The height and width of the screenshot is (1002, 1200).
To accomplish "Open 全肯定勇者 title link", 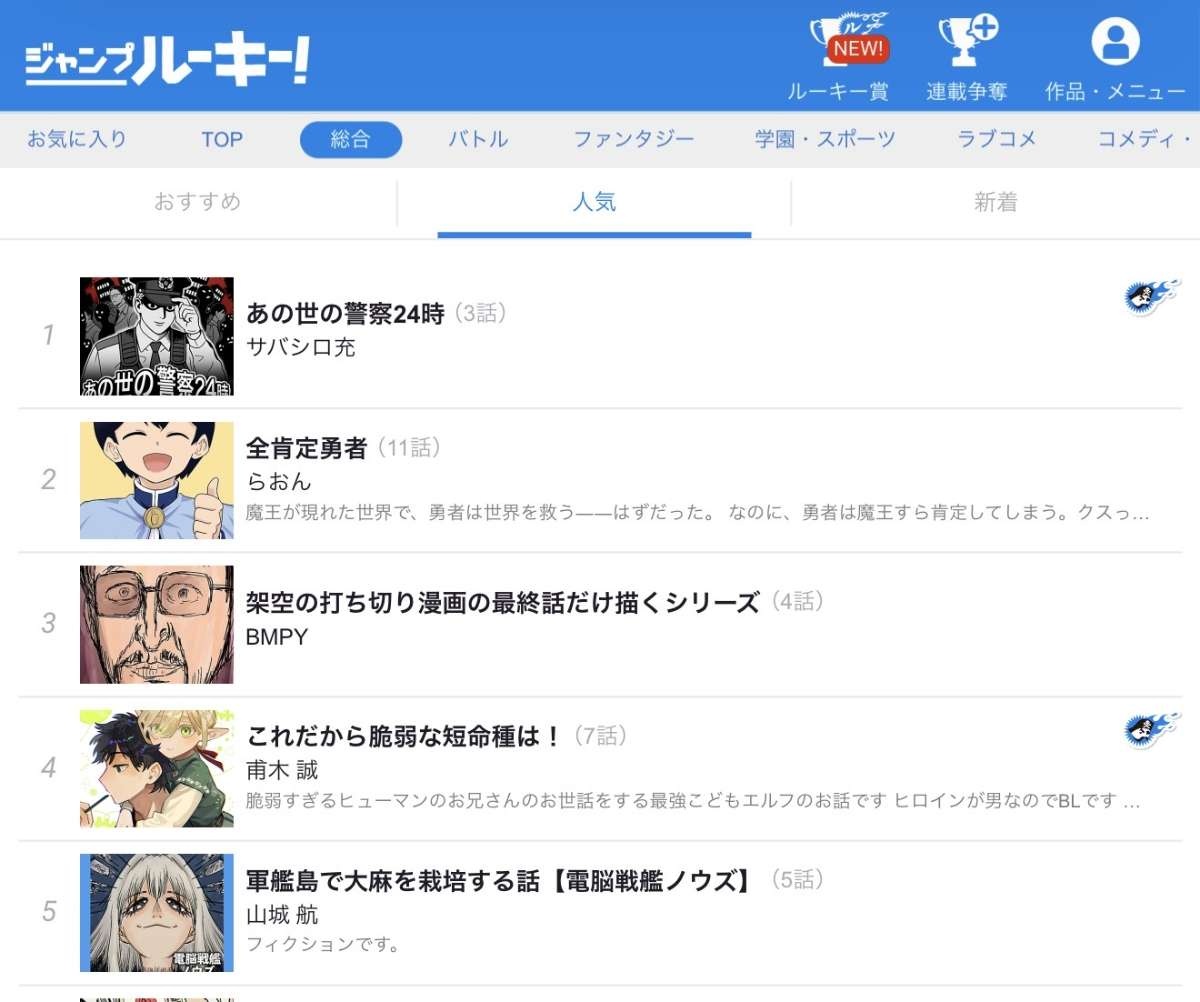I will coord(307,448).
